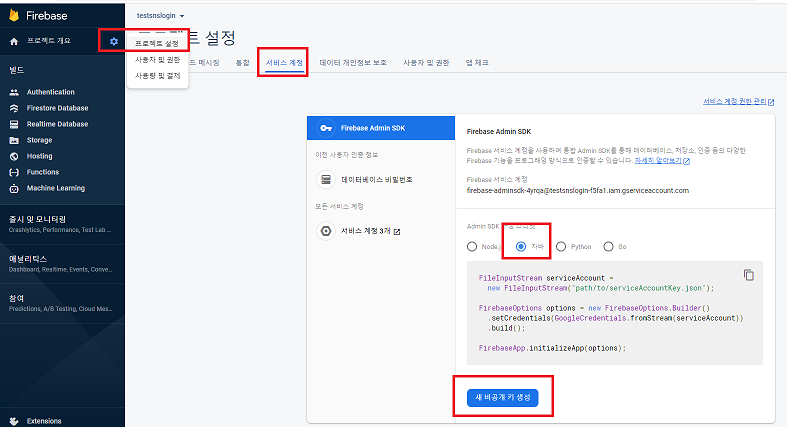Image resolution: width=787 pixels, height=427 pixels.
Task: Click the database secrets storage icon
Action: pos(326,179)
